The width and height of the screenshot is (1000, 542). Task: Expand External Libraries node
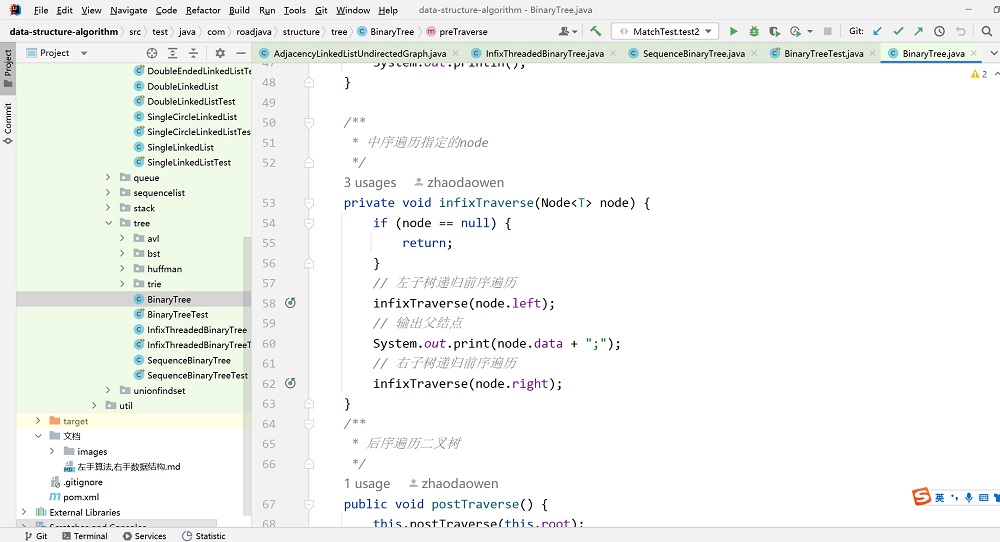tap(24, 512)
